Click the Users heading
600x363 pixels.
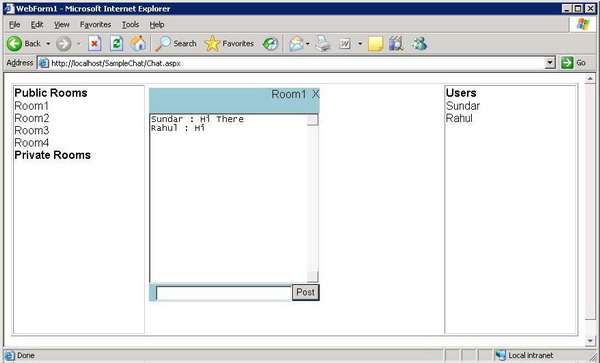pyautogui.click(x=461, y=93)
